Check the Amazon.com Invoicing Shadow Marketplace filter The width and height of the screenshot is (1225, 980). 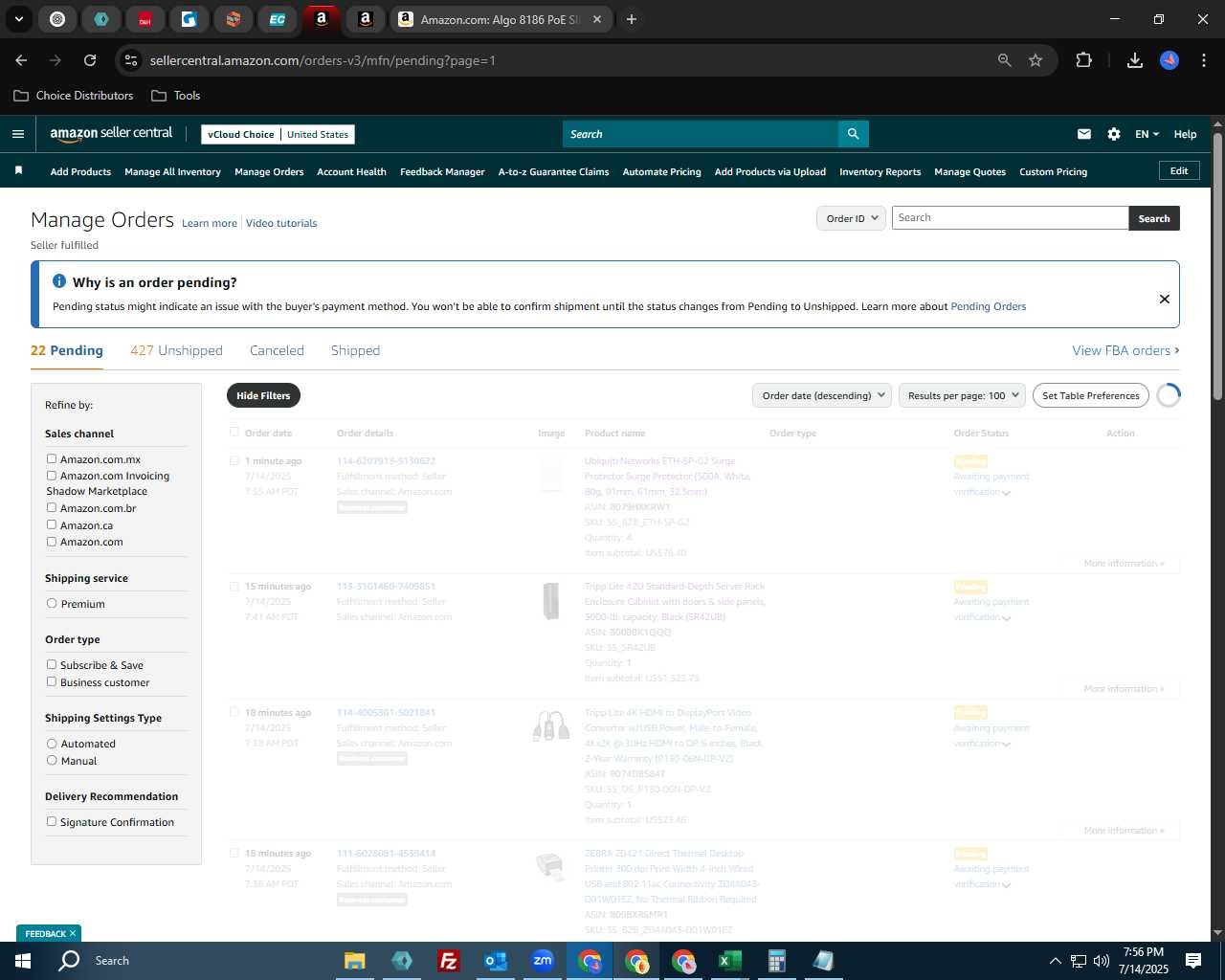click(x=52, y=475)
